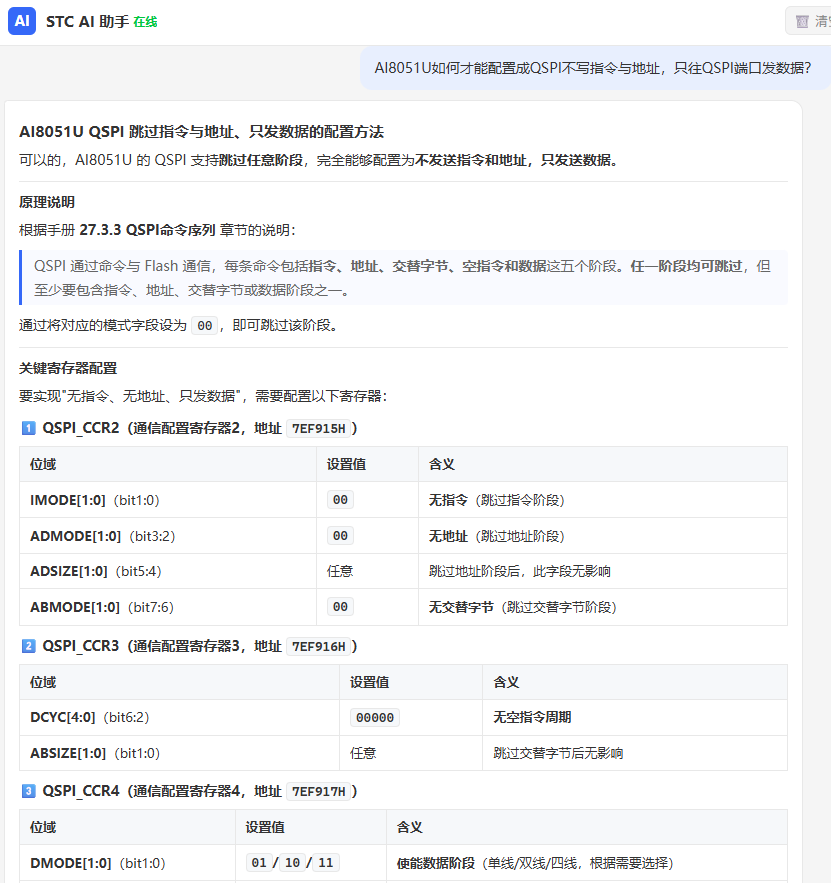
Task: Click the IMODE[1:0] table cell
Action: click(x=168, y=500)
